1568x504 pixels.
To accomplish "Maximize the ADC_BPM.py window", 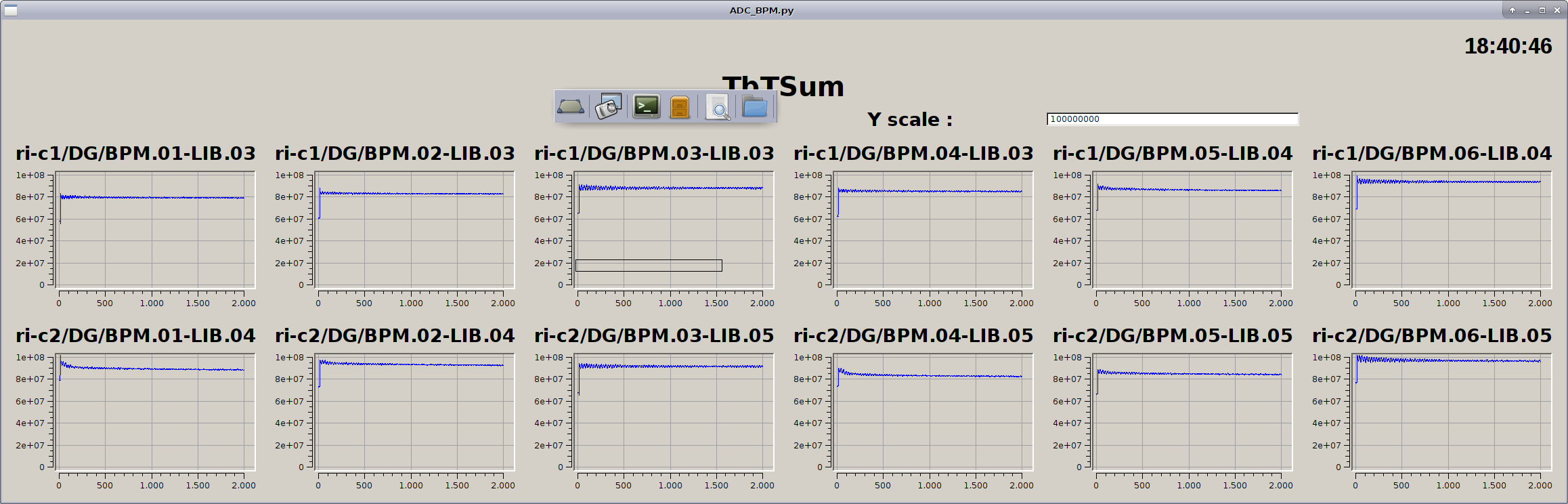I will click(x=1542, y=10).
